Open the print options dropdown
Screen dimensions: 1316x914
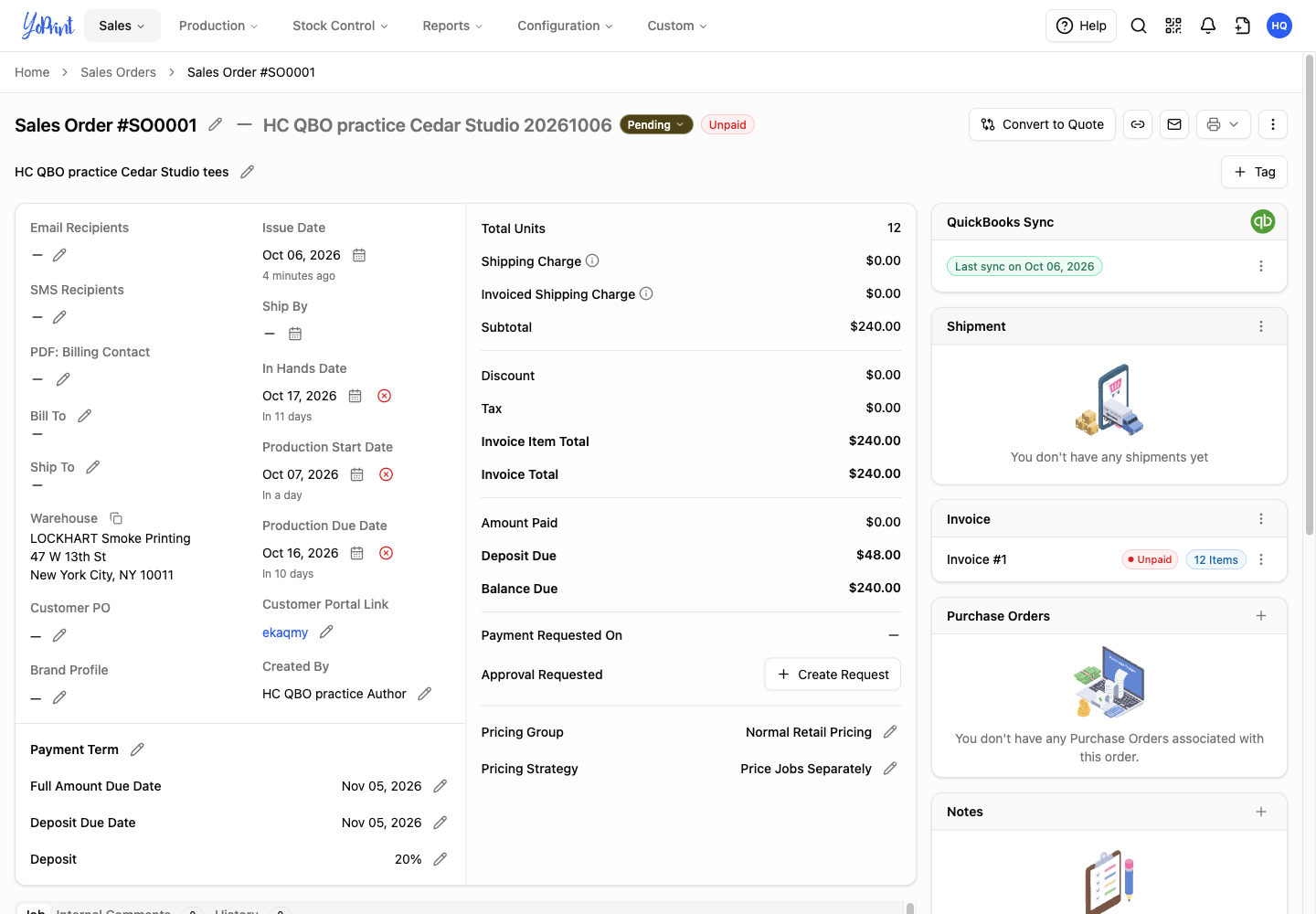click(x=1223, y=124)
